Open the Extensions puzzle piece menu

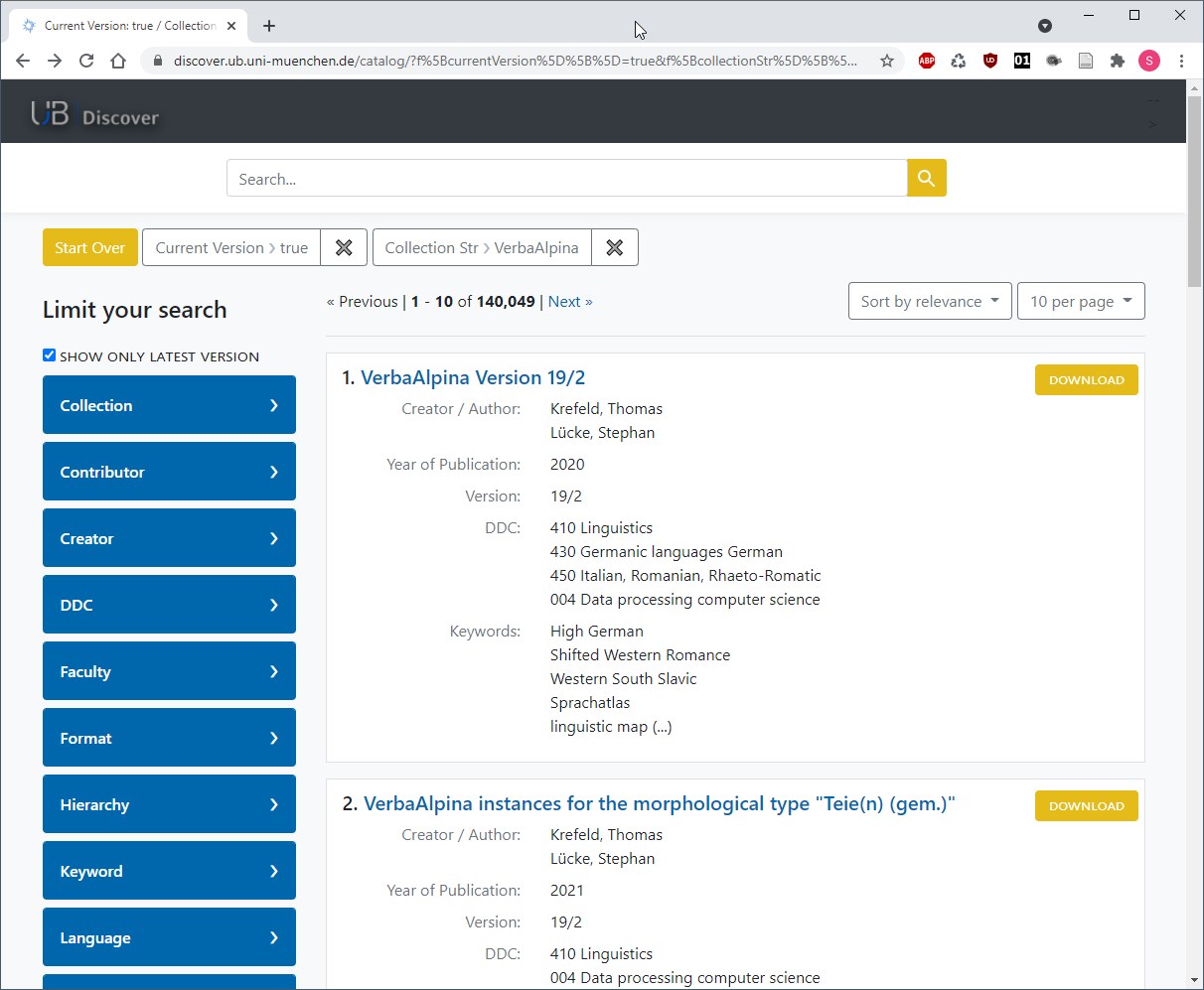click(1118, 61)
